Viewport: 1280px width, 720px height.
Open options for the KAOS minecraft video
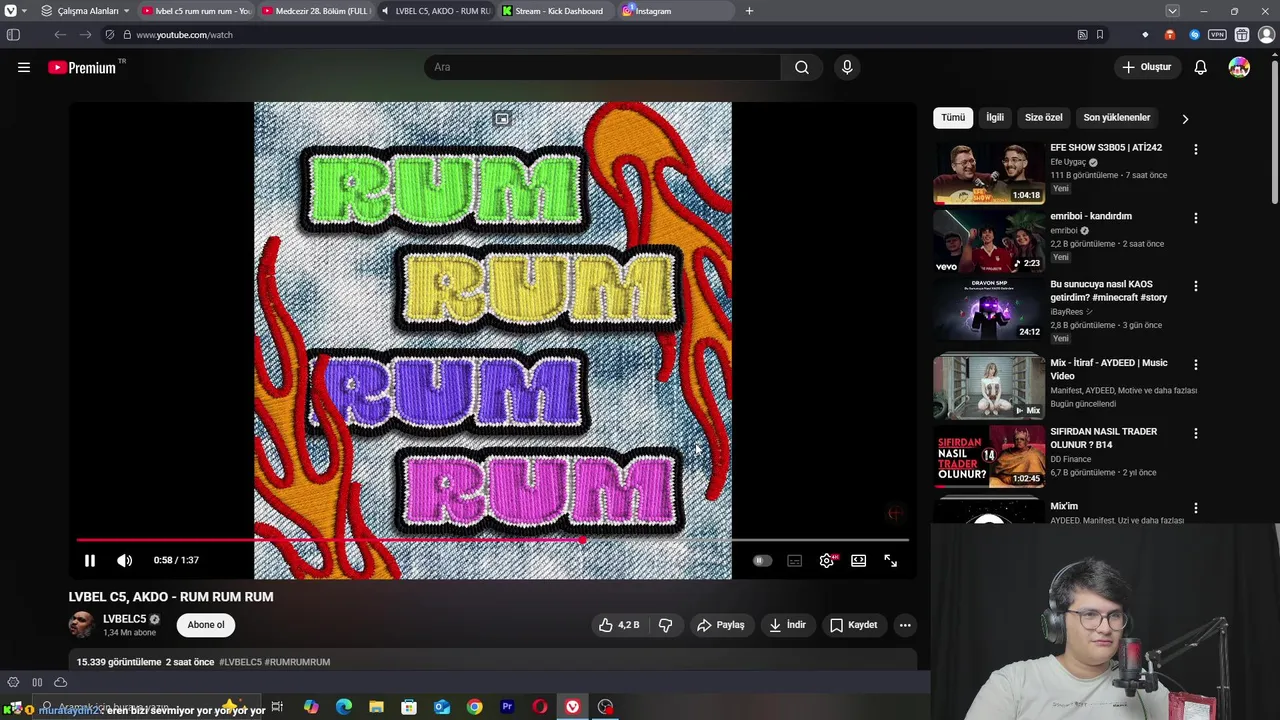point(1195,286)
